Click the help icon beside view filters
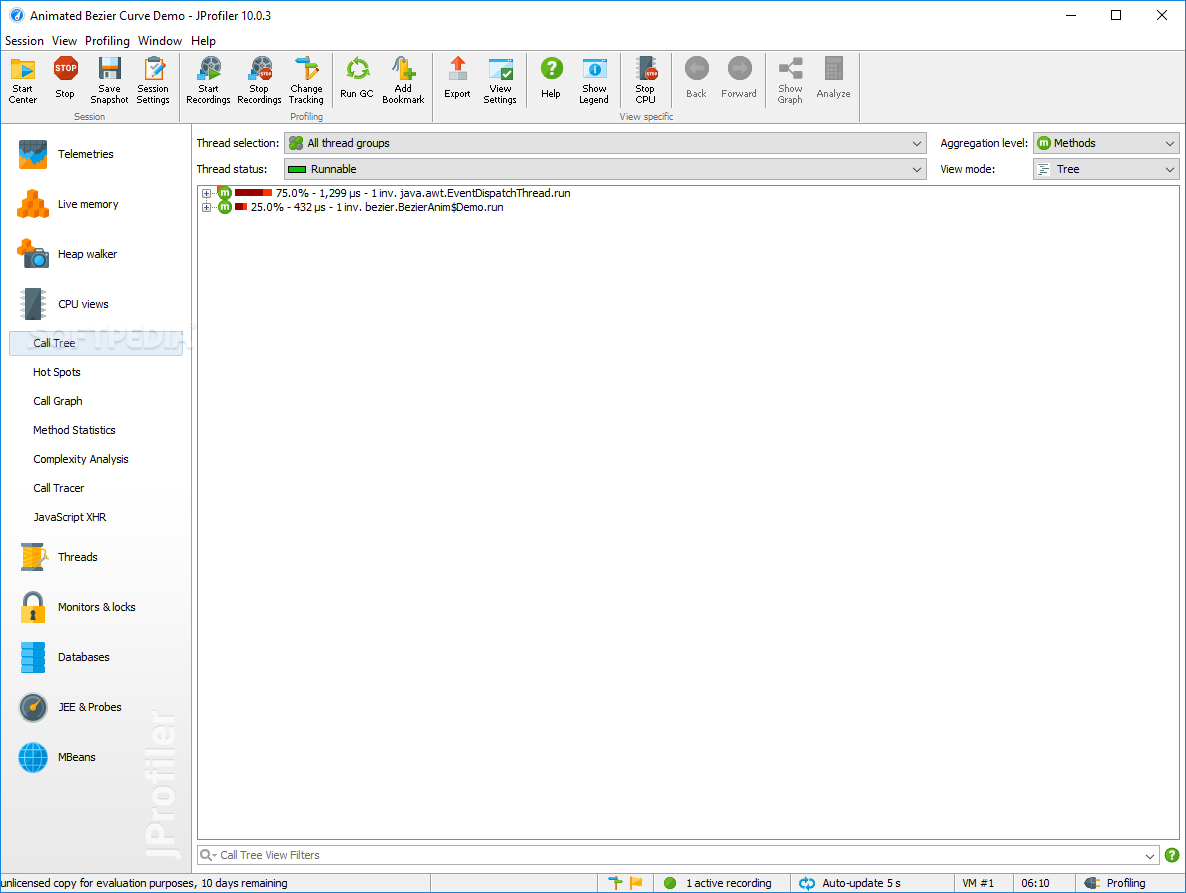Viewport: 1186px width, 893px height. pyautogui.click(x=1172, y=855)
